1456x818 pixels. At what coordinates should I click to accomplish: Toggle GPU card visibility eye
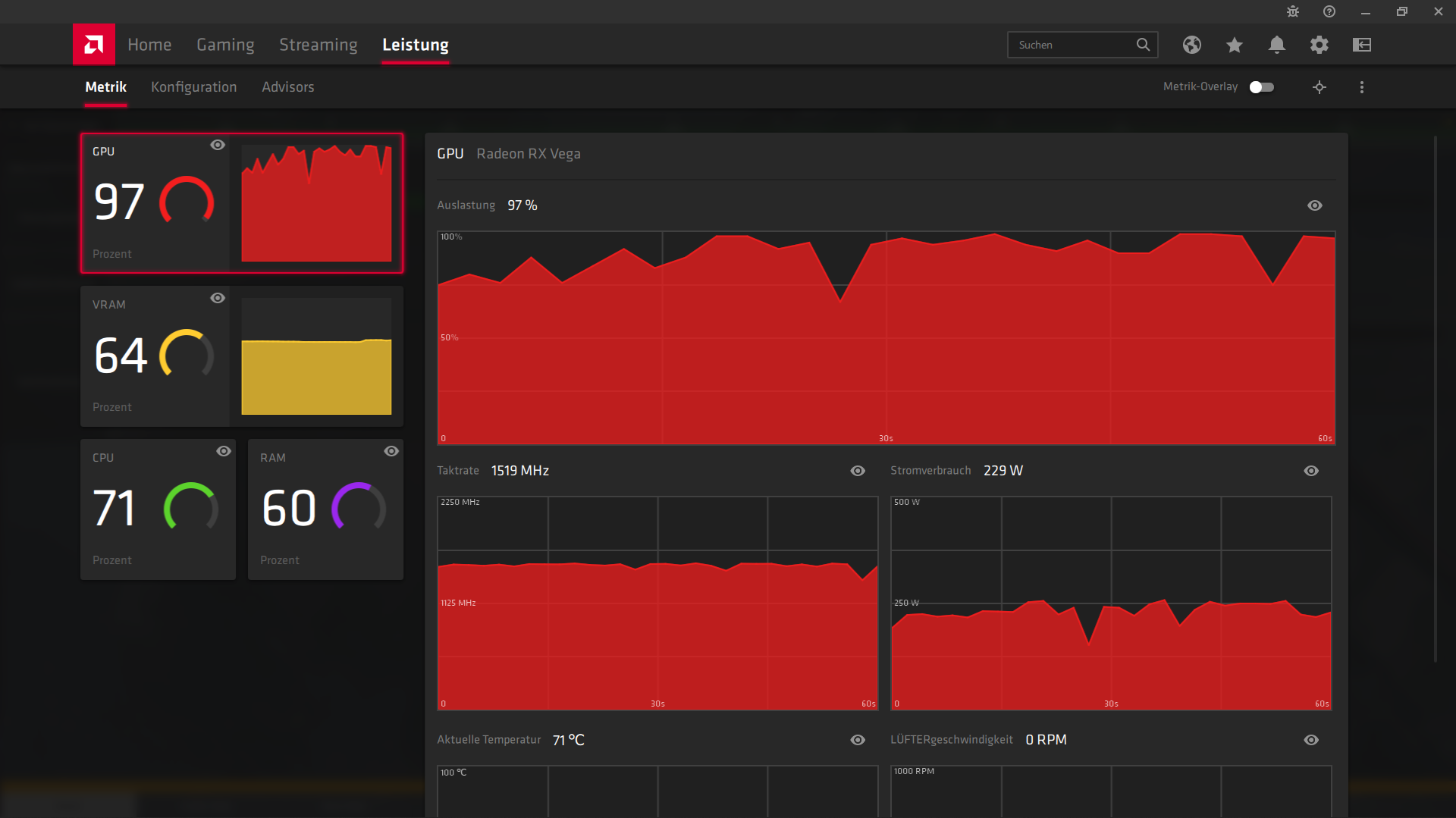218,145
